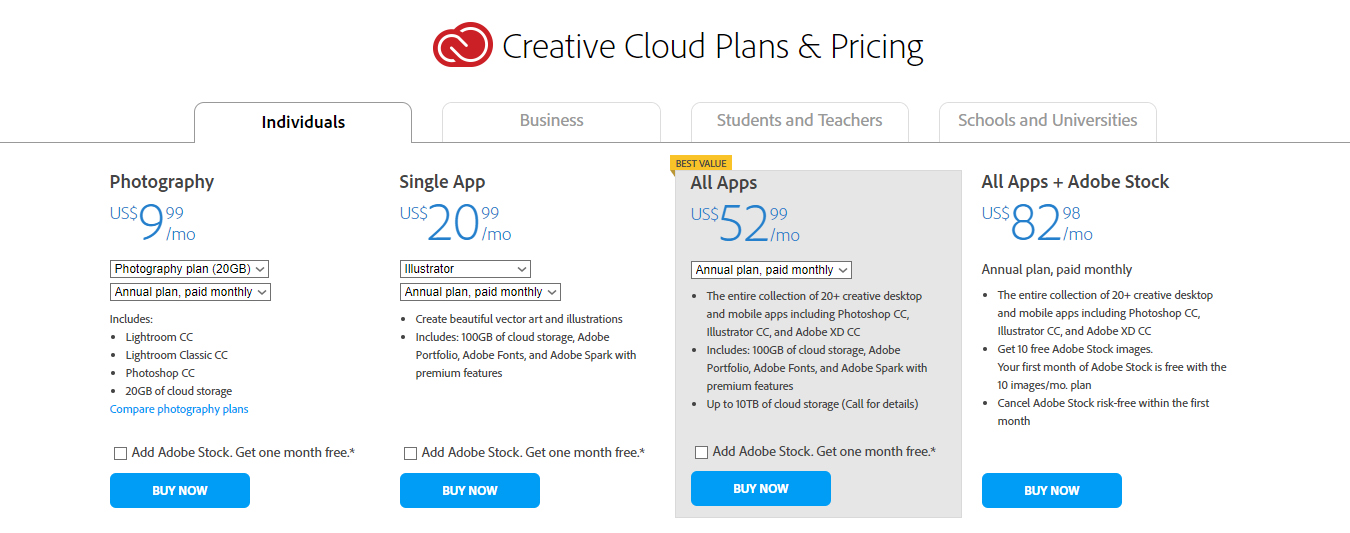
Task: Hit BUY NOW in the All Apps card
Action: pos(761,489)
